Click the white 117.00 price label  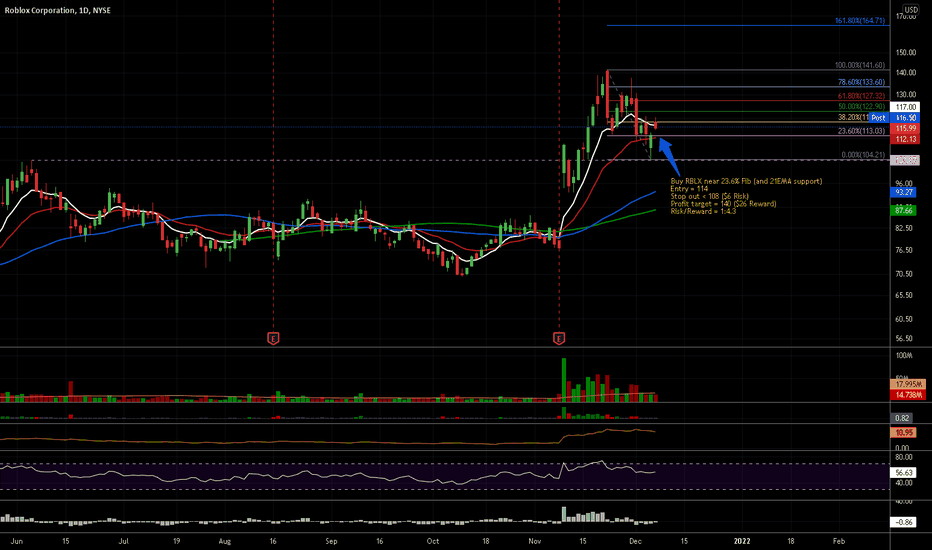tap(905, 107)
